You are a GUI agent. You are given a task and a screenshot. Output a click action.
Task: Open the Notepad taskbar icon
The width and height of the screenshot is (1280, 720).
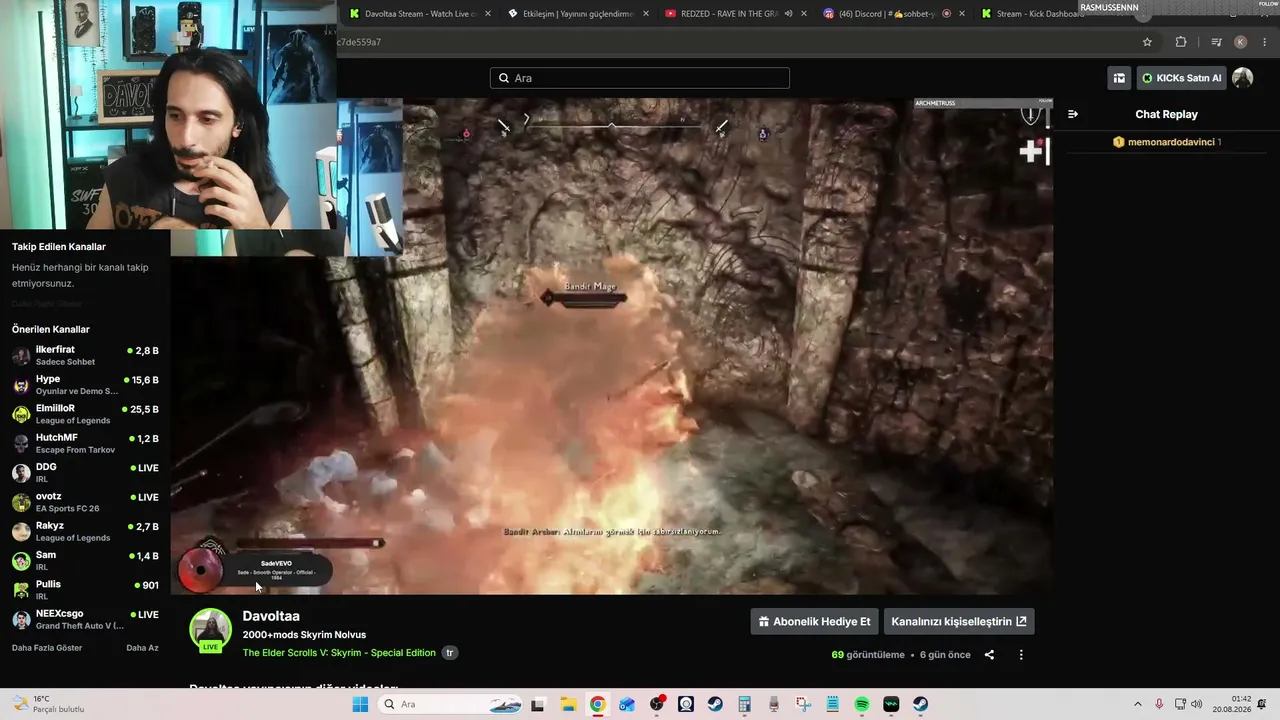pyautogui.click(x=832, y=704)
